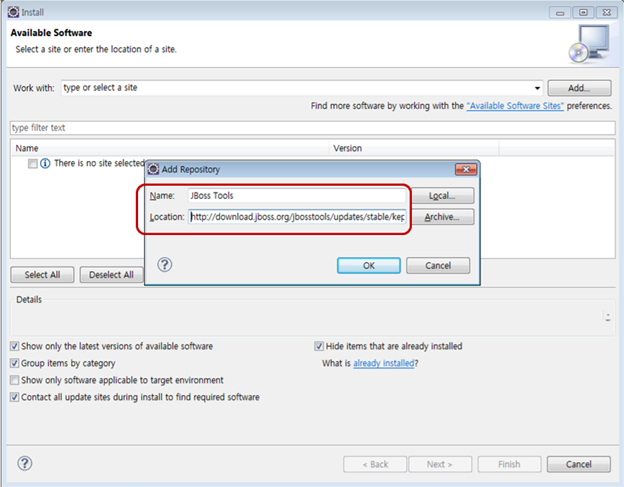Click the 'type filter text' search field
This screenshot has width=624, height=487.
pyautogui.click(x=311, y=128)
